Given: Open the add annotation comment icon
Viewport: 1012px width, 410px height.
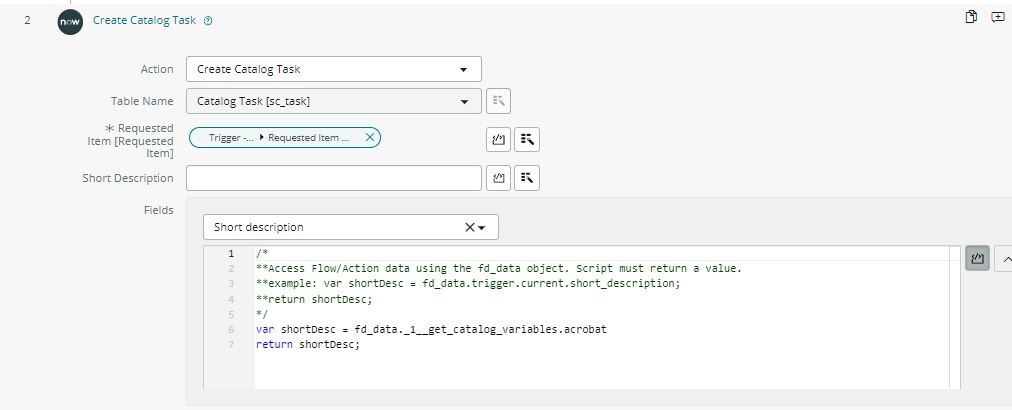Looking at the screenshot, I should point(998,17).
